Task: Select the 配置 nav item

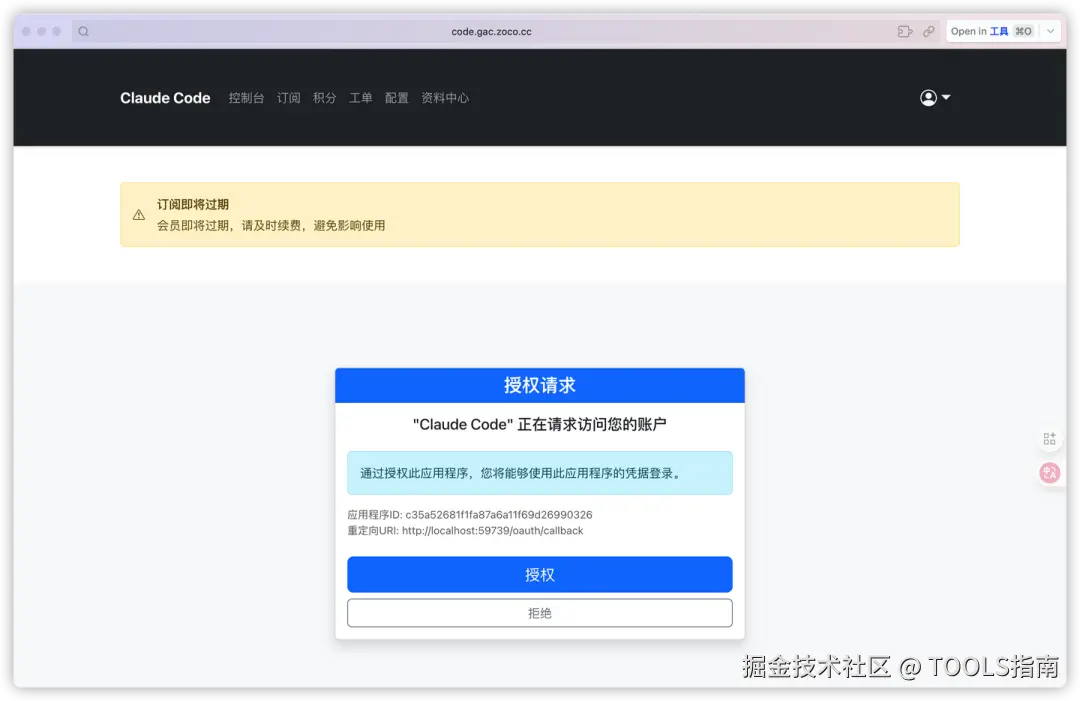Action: 397,98
